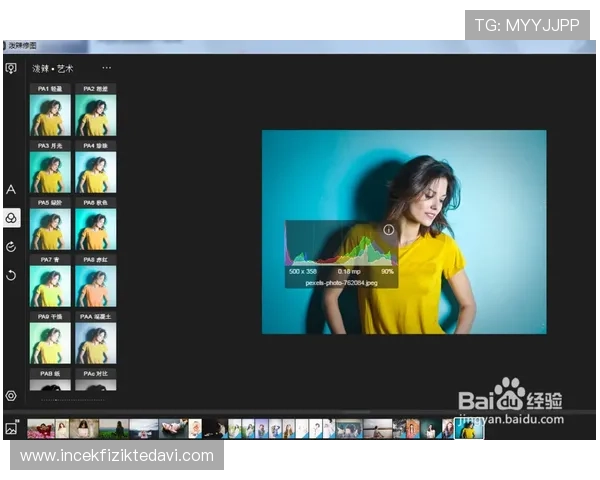Select the text tool 'A' icon
The image size is (600, 480).
click(x=11, y=189)
